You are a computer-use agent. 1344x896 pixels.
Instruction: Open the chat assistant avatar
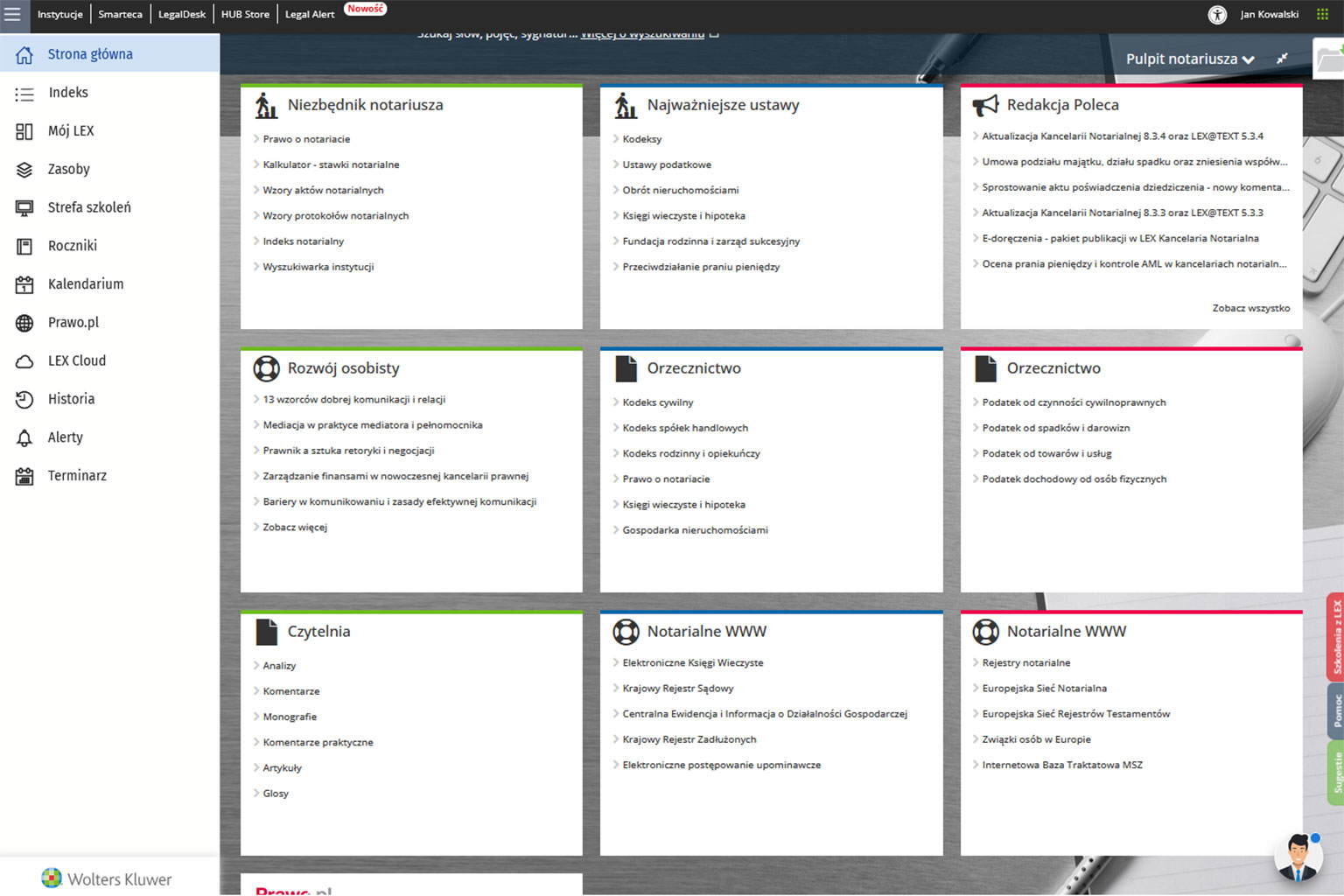1298,857
